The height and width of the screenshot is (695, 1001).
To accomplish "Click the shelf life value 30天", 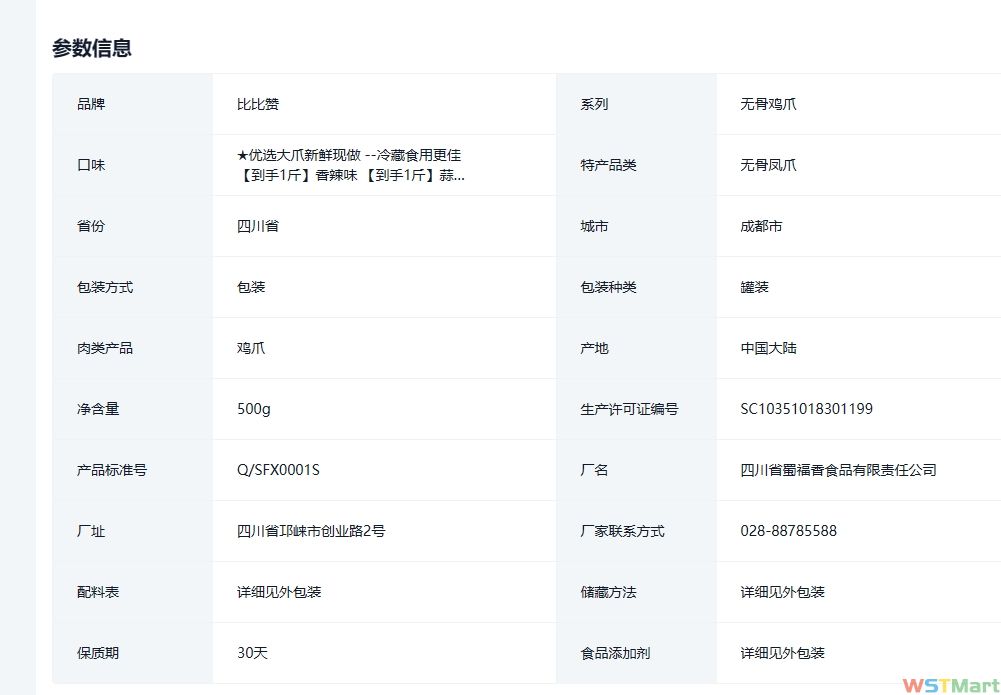I will click(x=252, y=653).
